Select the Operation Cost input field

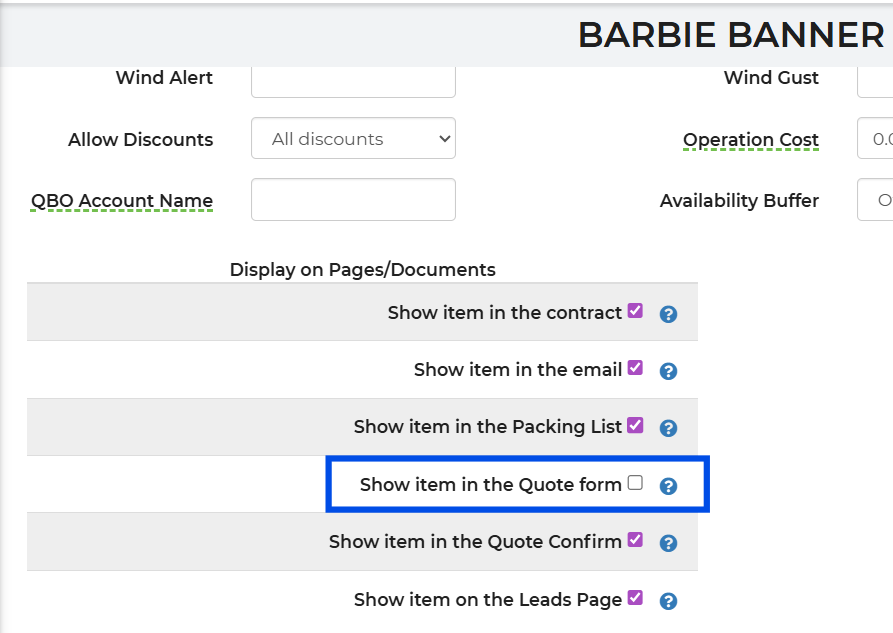(x=875, y=139)
